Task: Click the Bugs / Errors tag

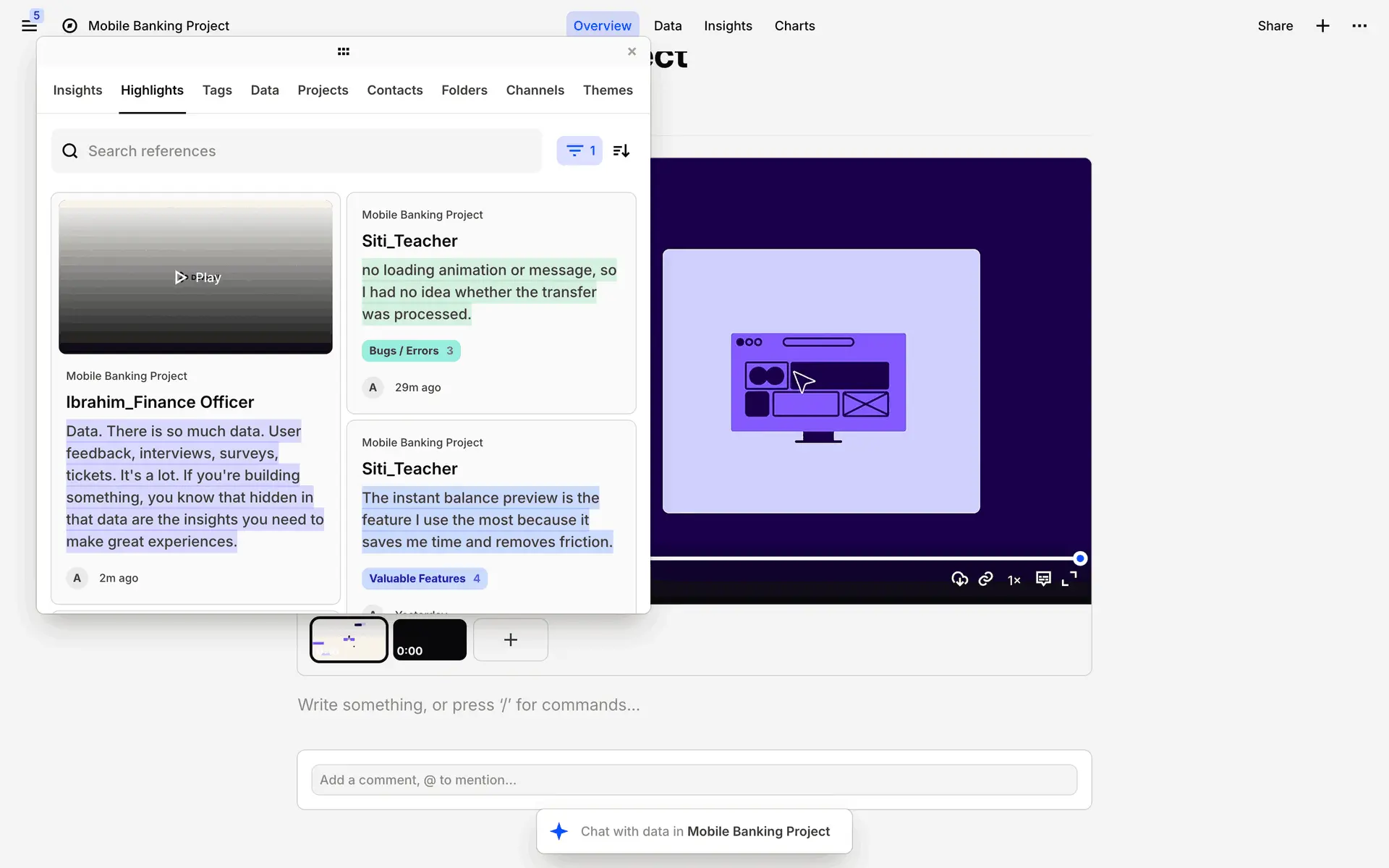Action: (x=411, y=351)
